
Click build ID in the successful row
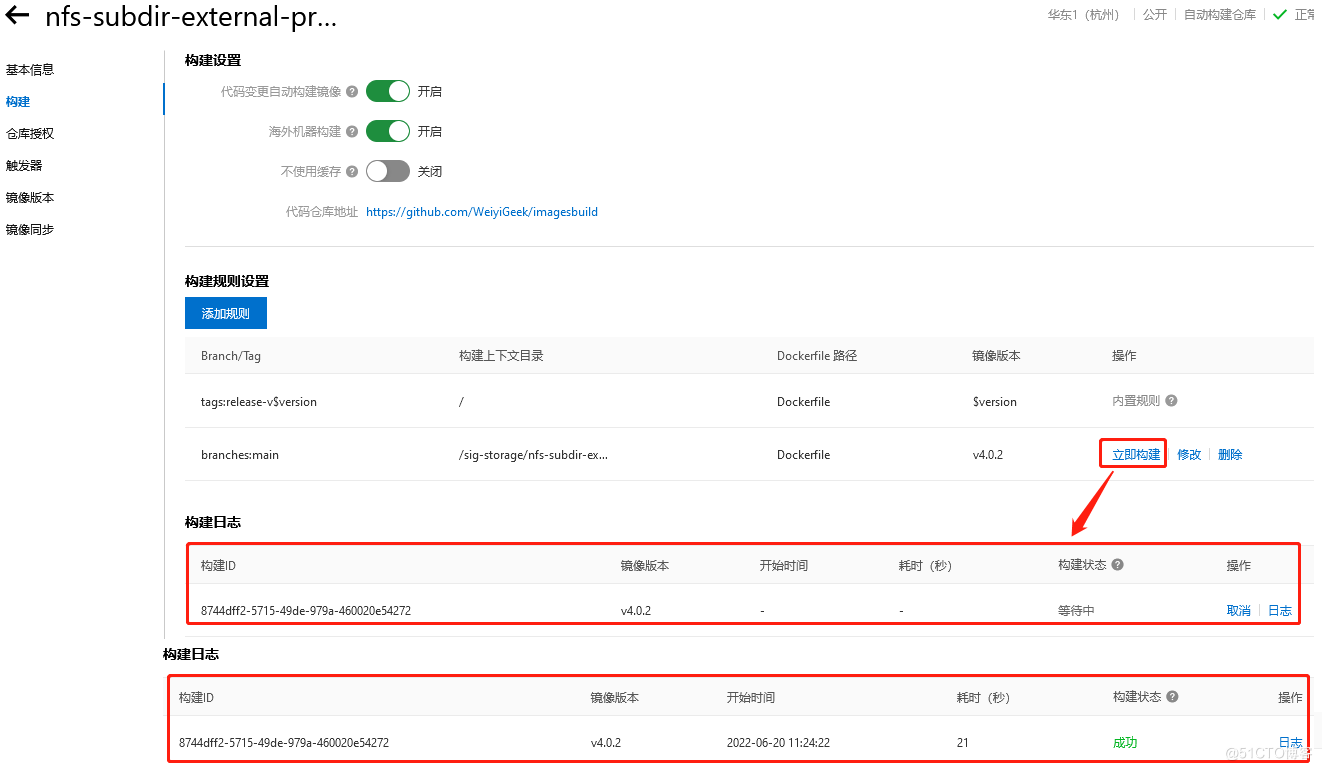coord(284,743)
